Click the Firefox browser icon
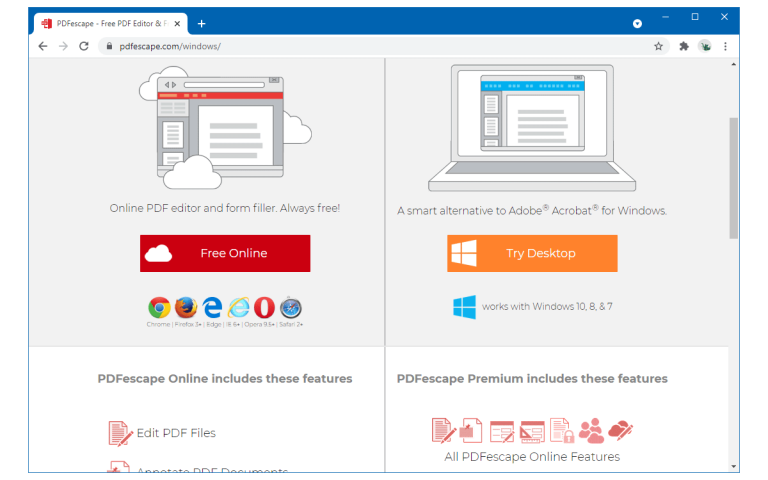This screenshot has height=480, width=768. tap(185, 308)
